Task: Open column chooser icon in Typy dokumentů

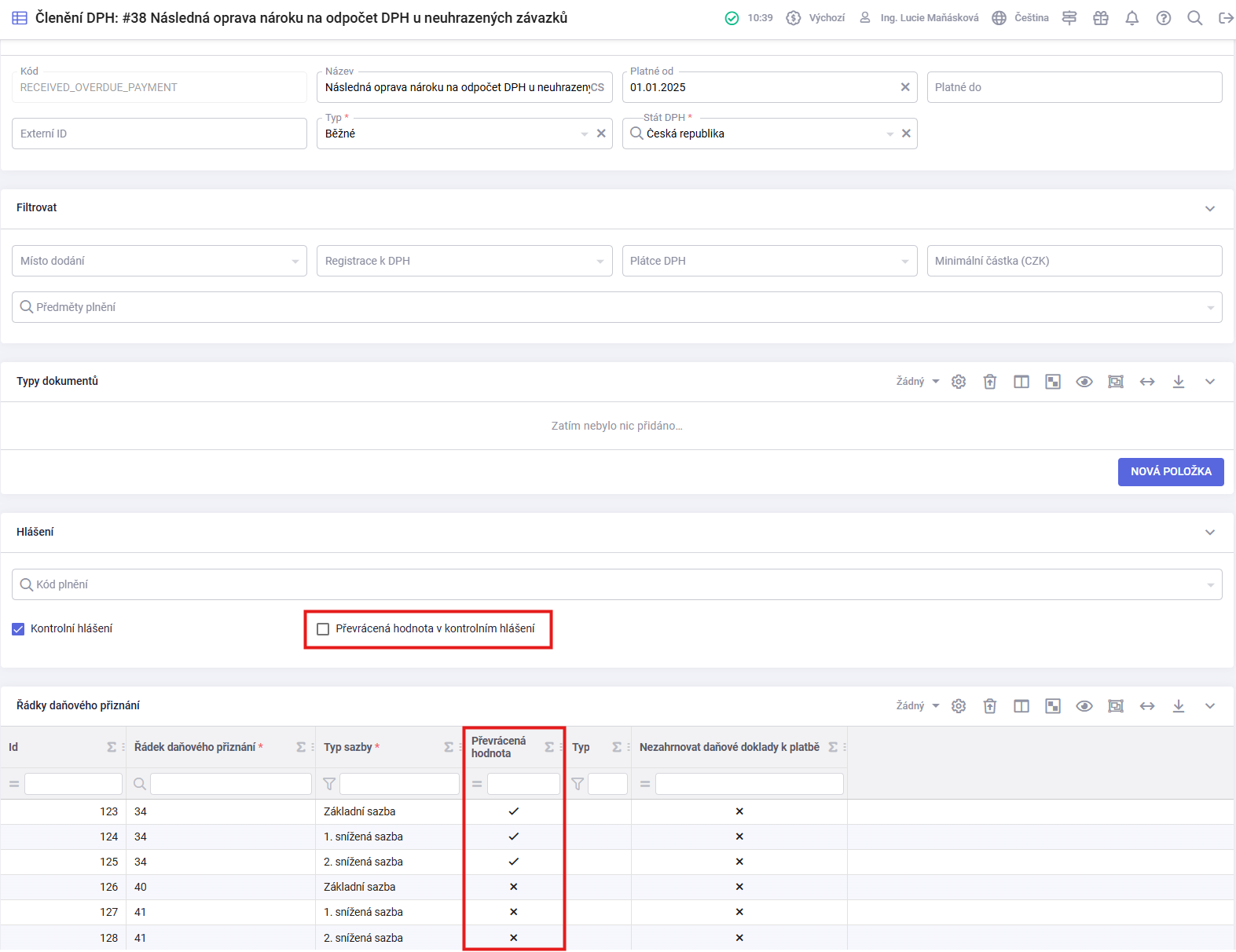Action: (1021, 382)
